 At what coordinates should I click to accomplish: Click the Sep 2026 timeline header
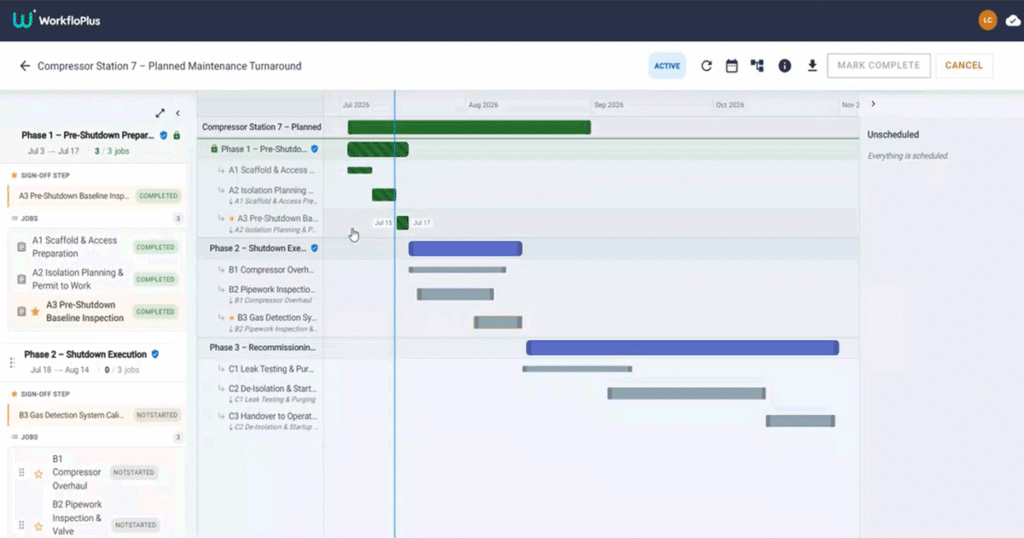click(x=609, y=104)
